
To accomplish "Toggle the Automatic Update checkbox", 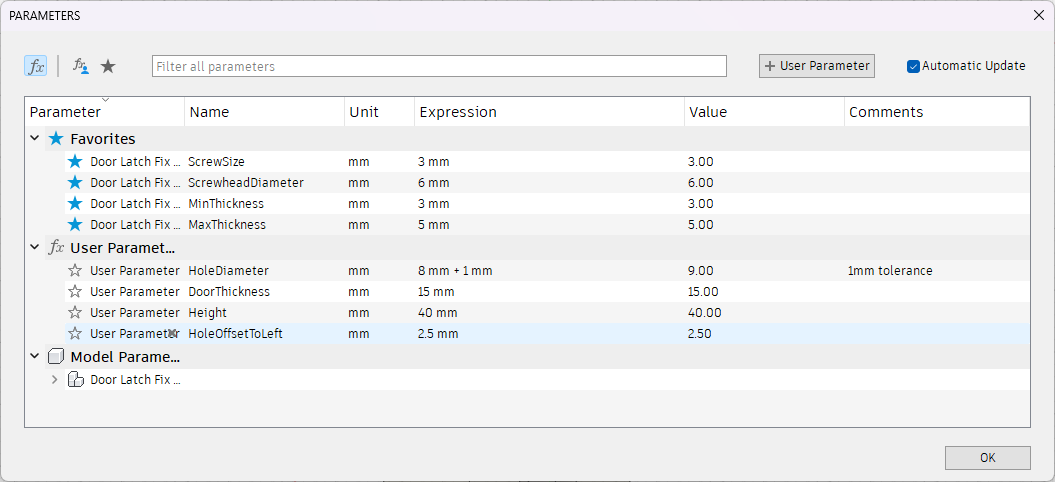I will [x=913, y=66].
